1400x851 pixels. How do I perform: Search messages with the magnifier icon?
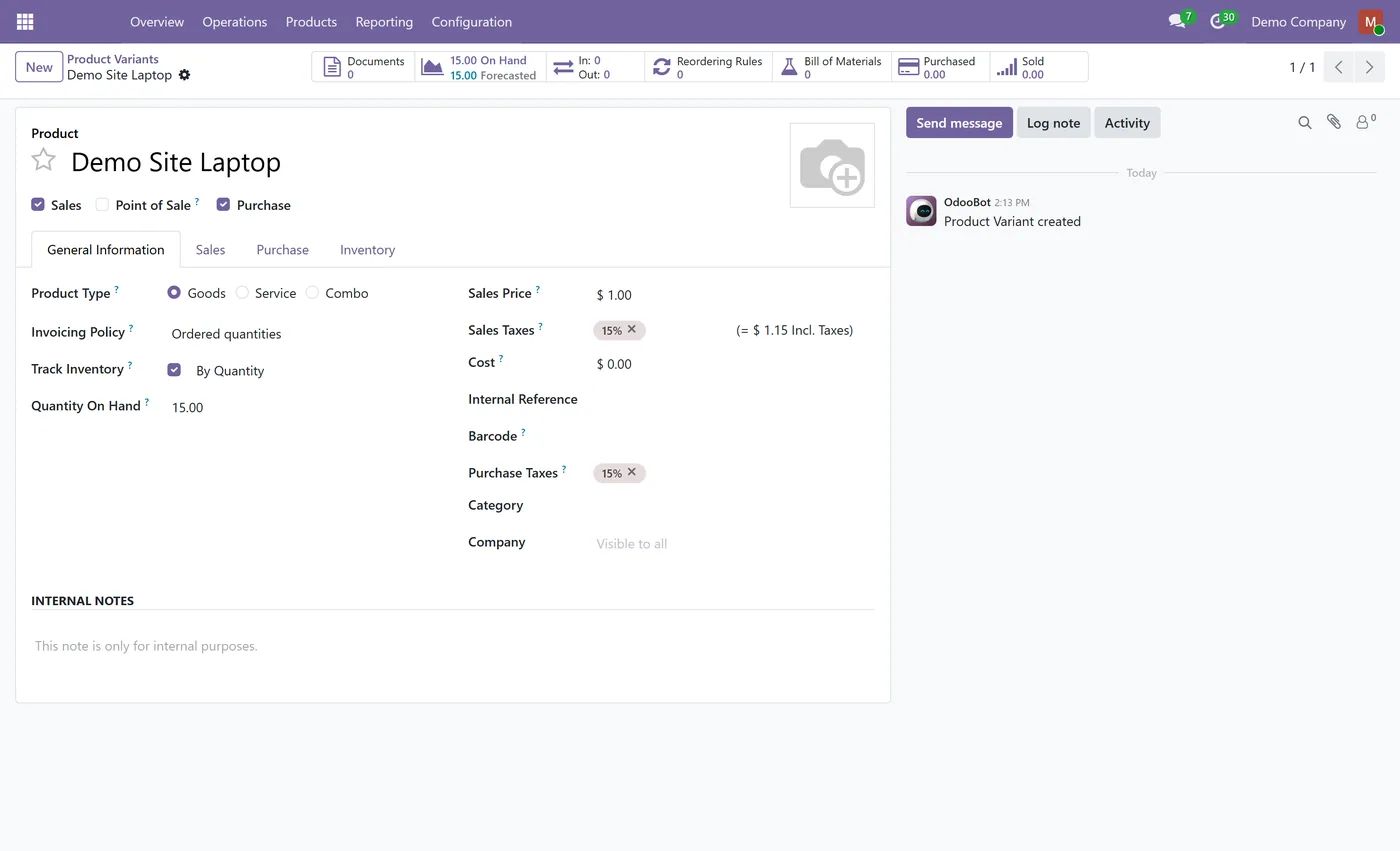[x=1305, y=122]
